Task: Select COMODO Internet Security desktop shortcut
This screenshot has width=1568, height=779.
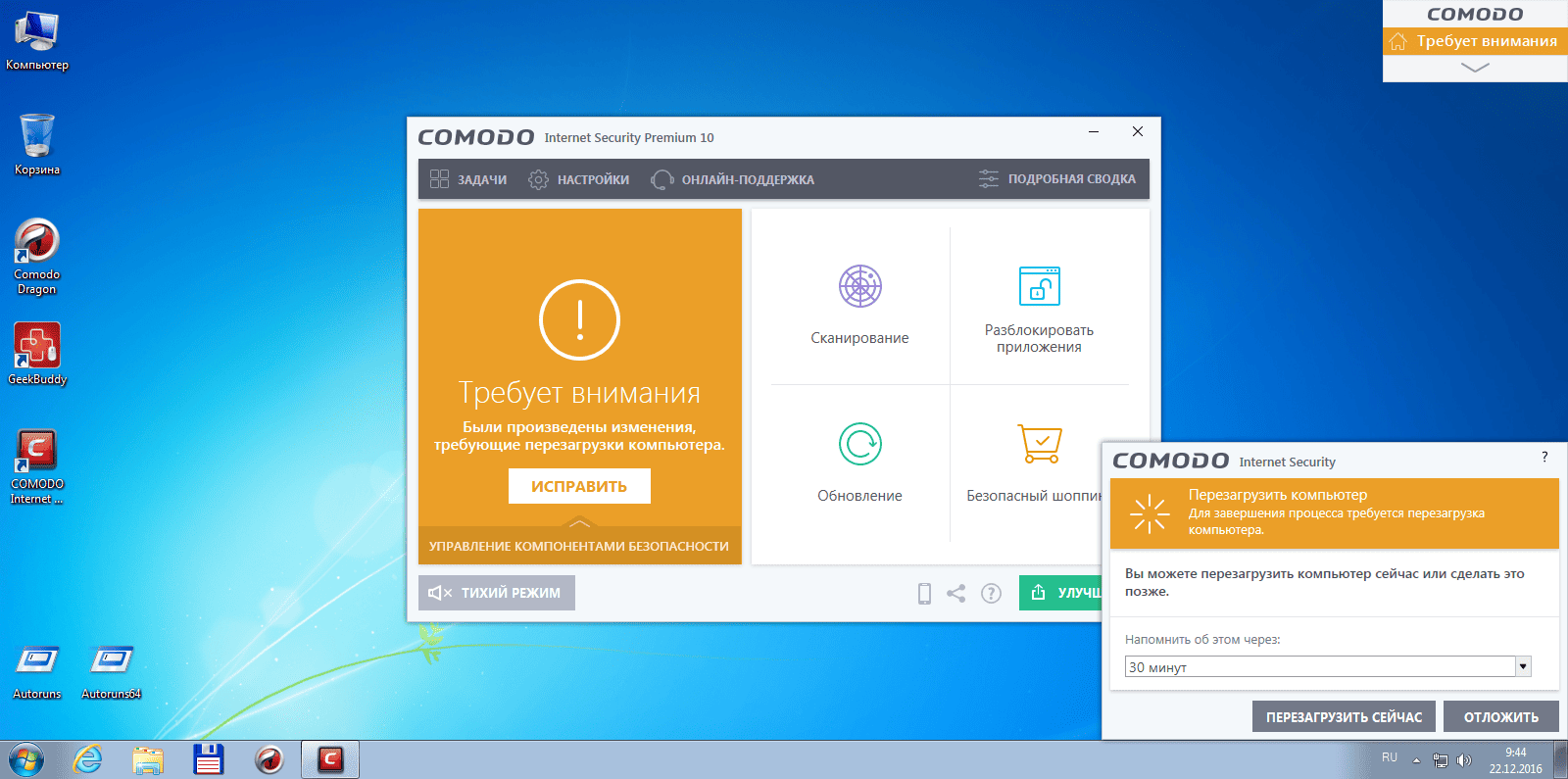Action: 37,466
